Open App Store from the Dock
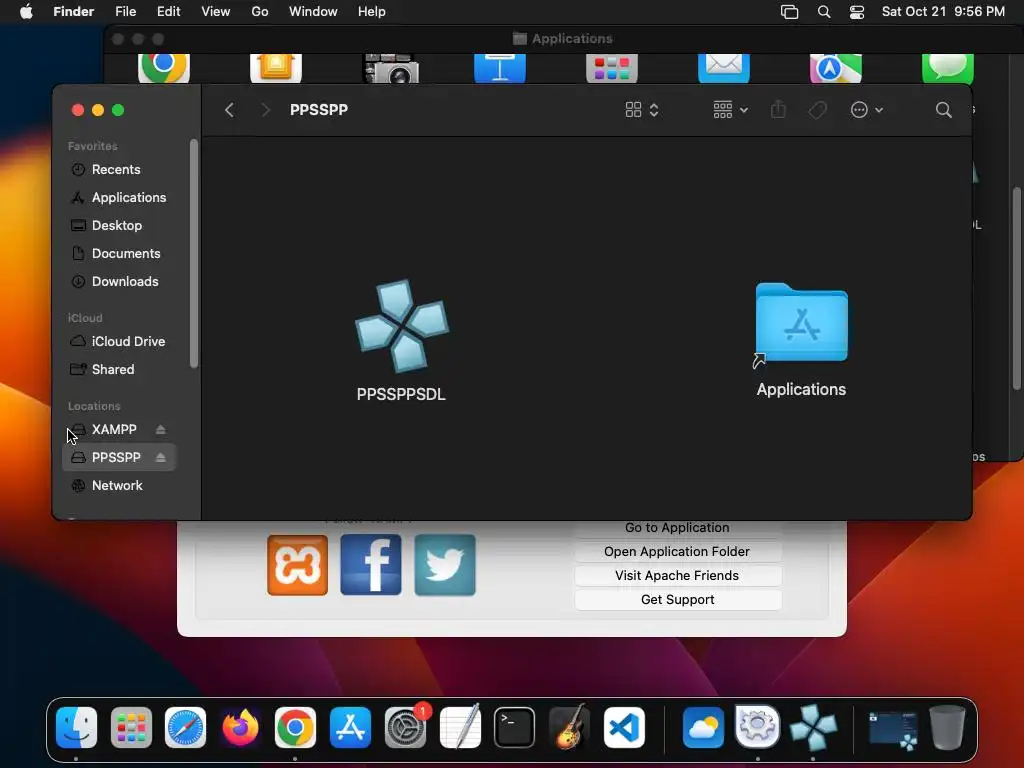The height and width of the screenshot is (768, 1024). pyautogui.click(x=350, y=727)
